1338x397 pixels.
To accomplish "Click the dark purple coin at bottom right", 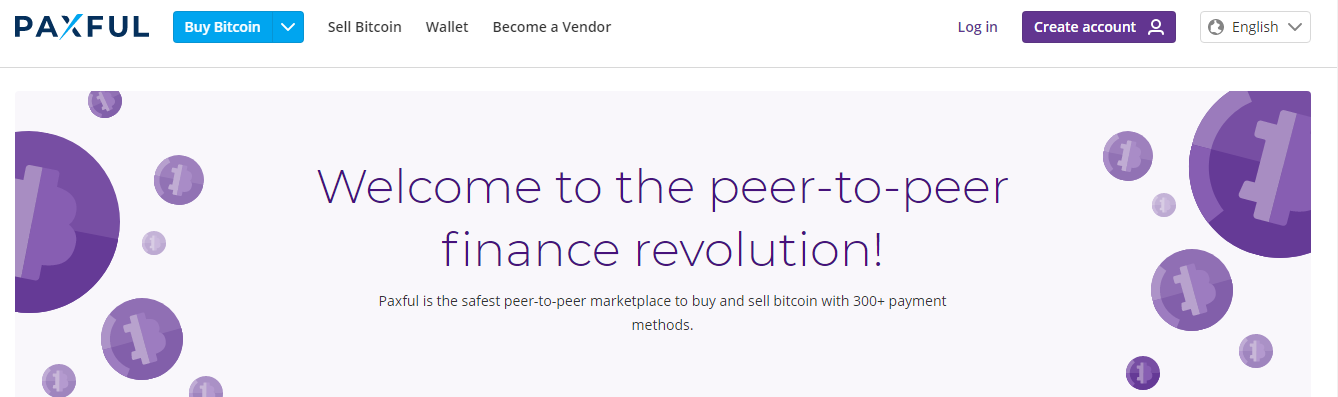I will tap(1142, 373).
